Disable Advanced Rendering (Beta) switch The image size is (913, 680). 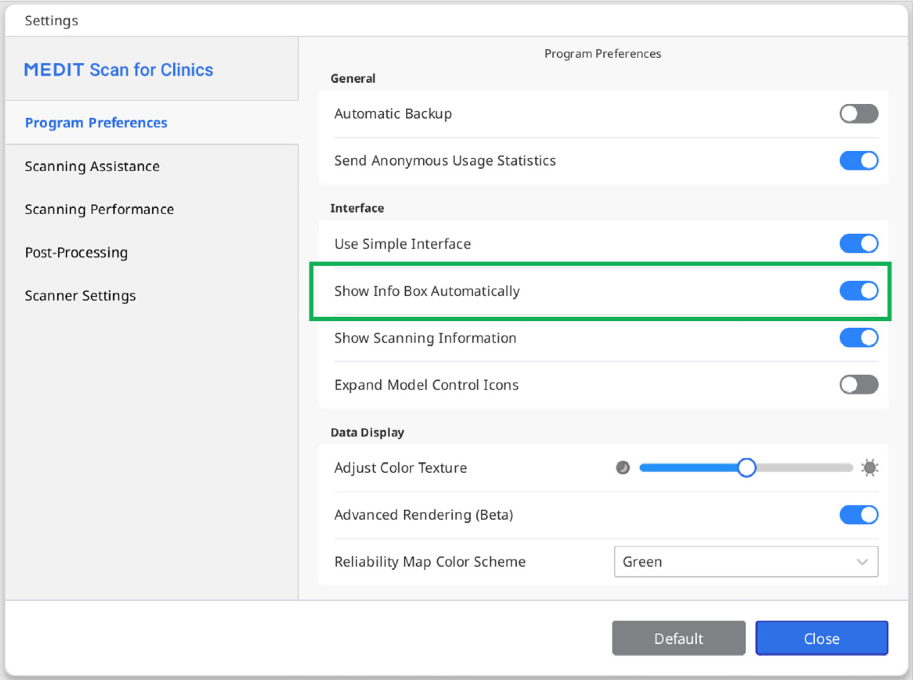click(859, 515)
